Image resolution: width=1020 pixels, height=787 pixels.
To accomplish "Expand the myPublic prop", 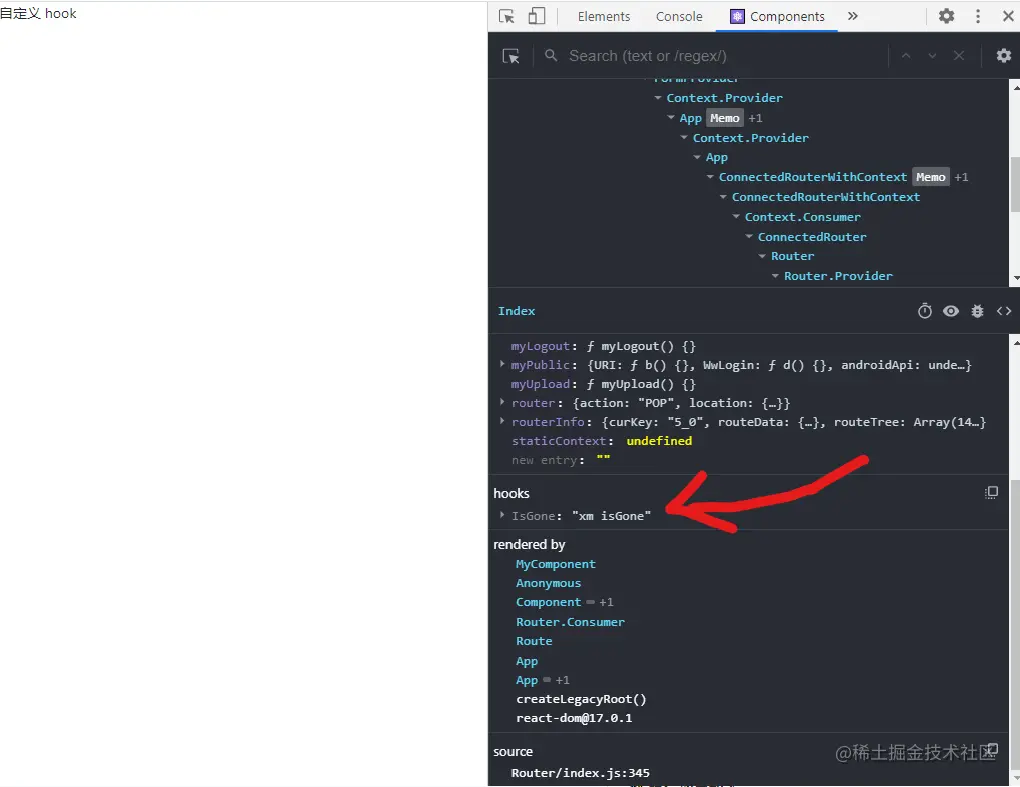I will pyautogui.click(x=502, y=364).
